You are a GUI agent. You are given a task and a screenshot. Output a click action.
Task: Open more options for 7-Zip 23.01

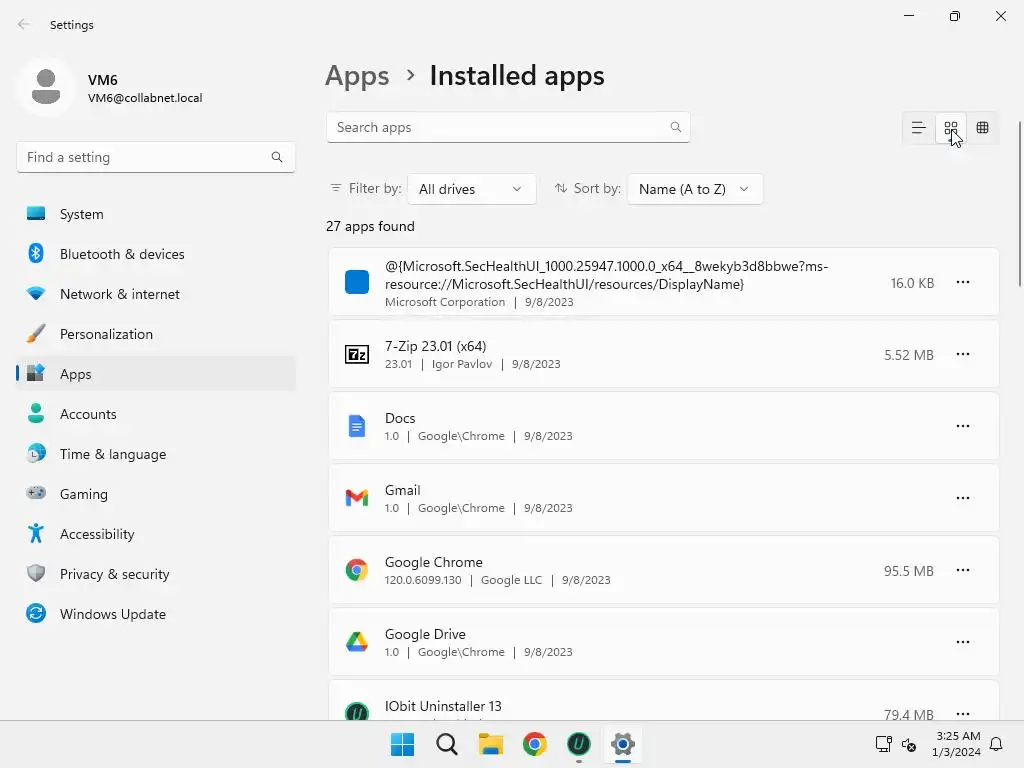click(963, 354)
